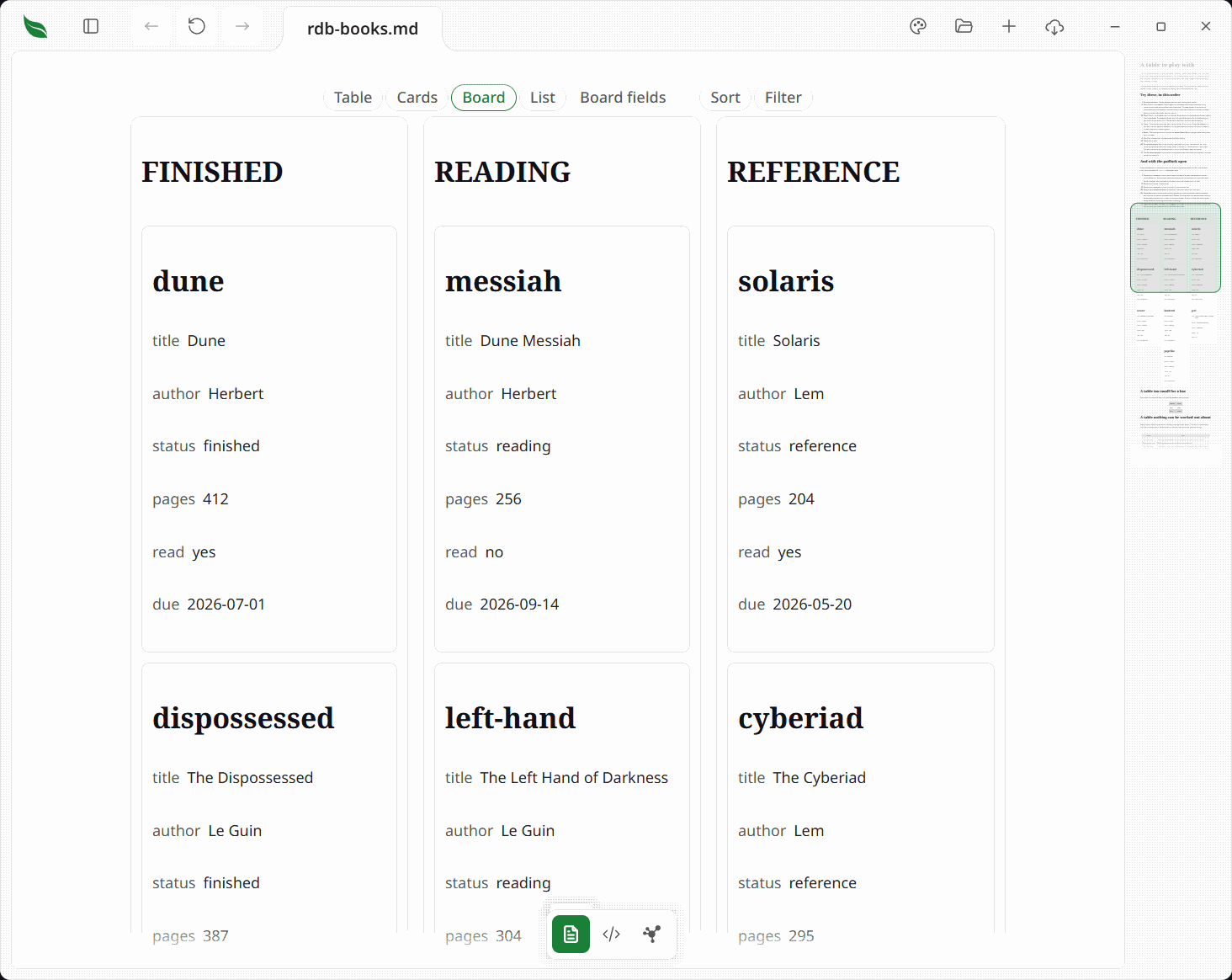Switch to source code view icon
The width and height of the screenshot is (1232, 980).
point(612,934)
